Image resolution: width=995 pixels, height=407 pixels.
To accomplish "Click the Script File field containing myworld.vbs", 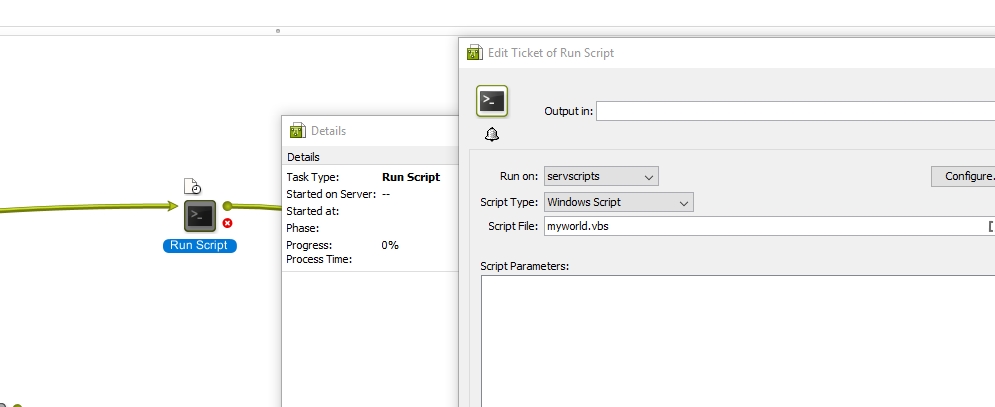I will [764, 227].
